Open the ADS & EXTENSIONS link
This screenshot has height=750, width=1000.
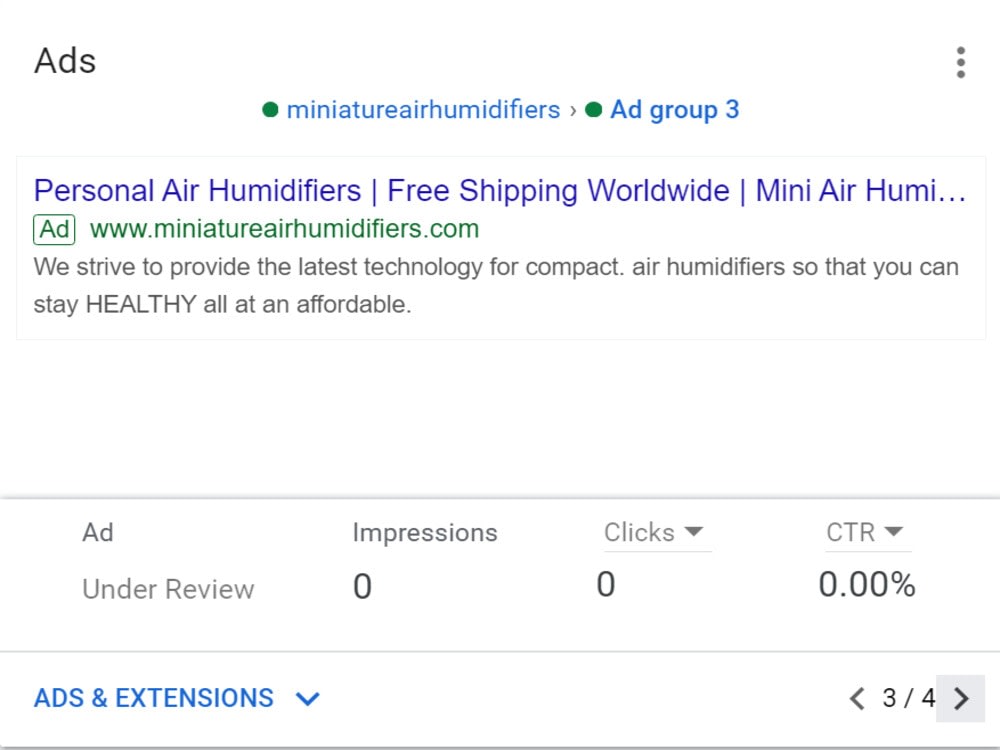[x=154, y=698]
